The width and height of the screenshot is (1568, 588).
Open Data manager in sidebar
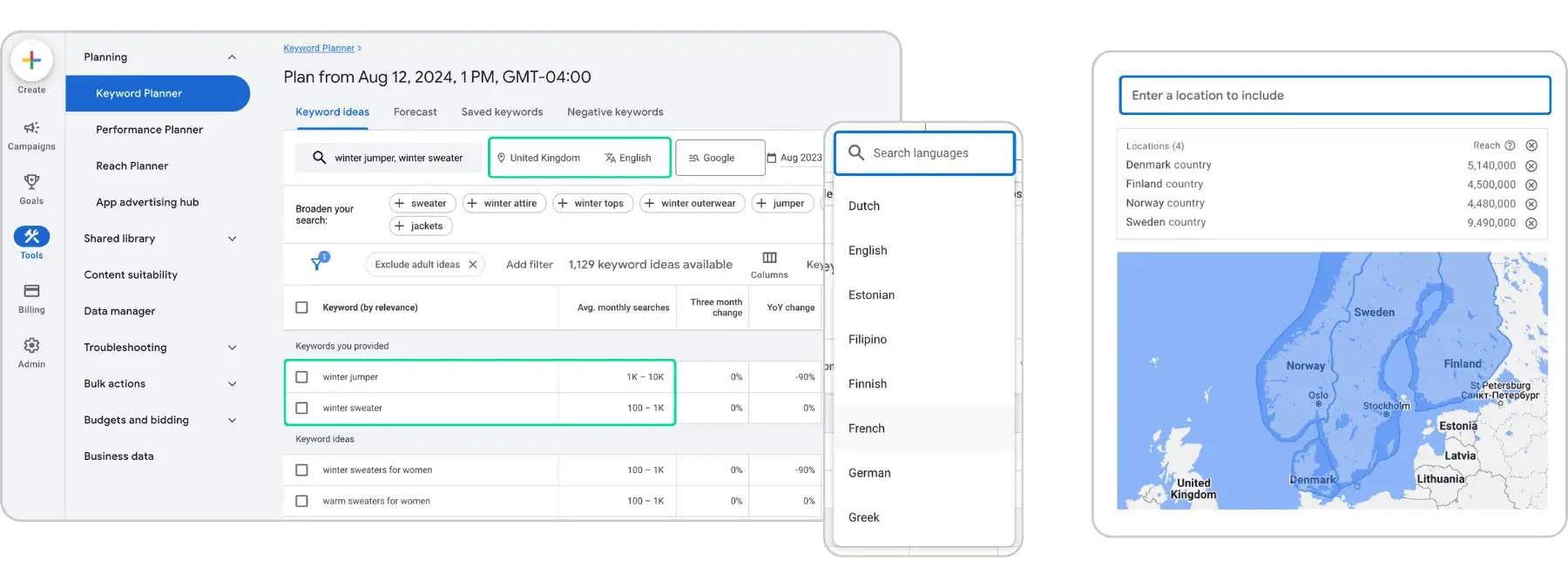point(119,311)
